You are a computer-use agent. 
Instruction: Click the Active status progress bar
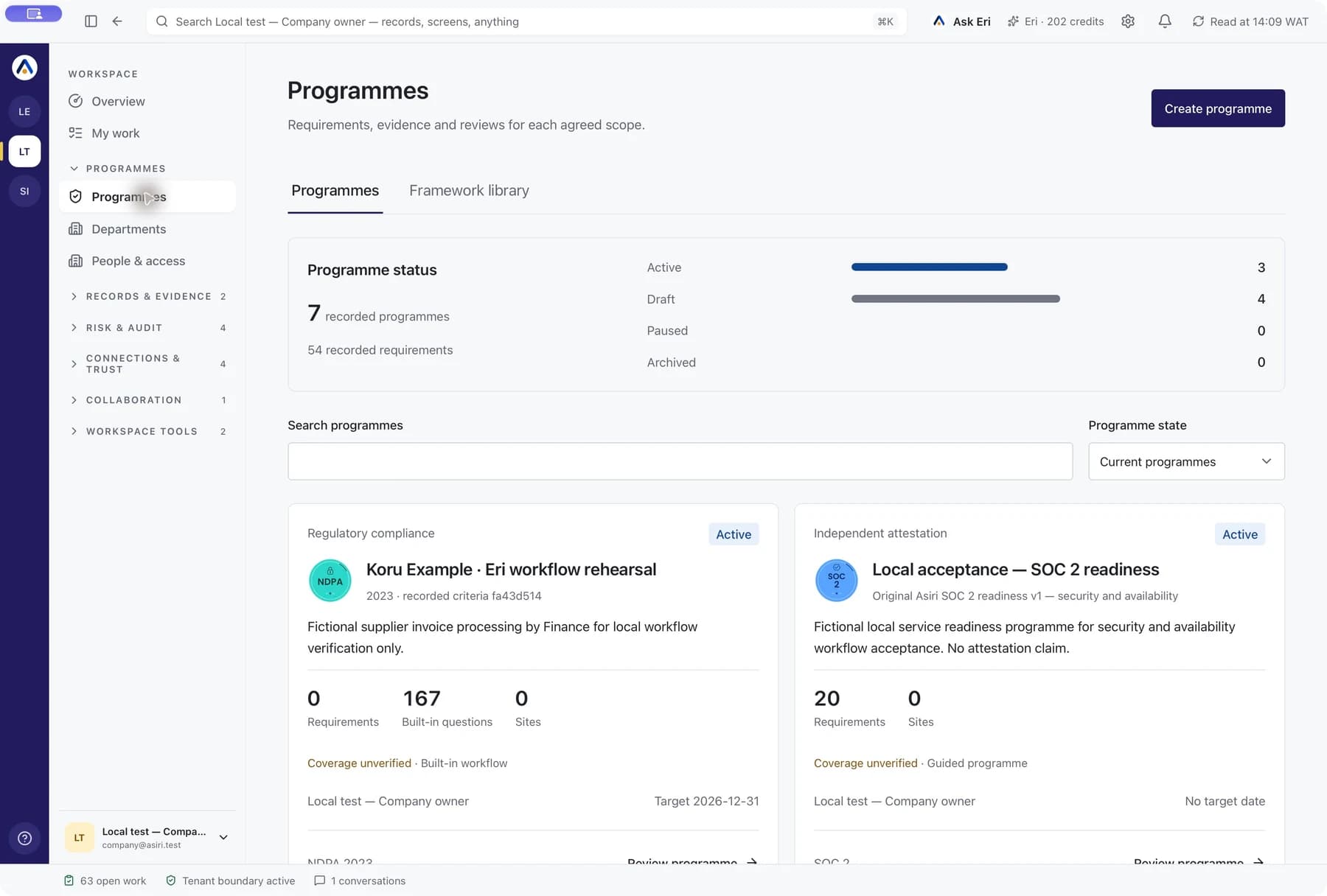929,267
